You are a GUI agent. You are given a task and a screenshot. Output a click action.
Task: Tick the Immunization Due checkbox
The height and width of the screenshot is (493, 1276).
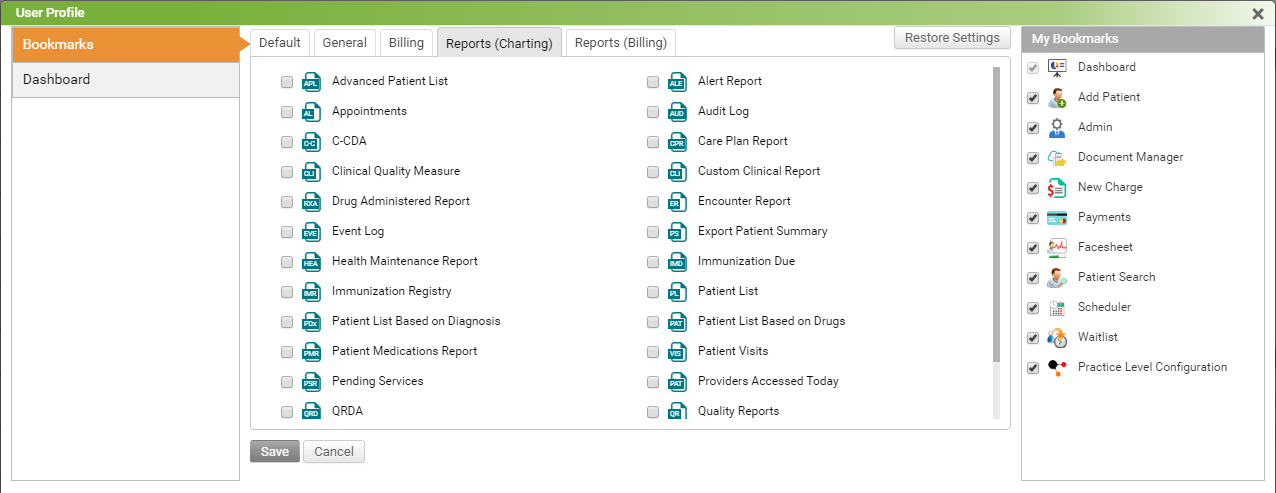(x=653, y=262)
